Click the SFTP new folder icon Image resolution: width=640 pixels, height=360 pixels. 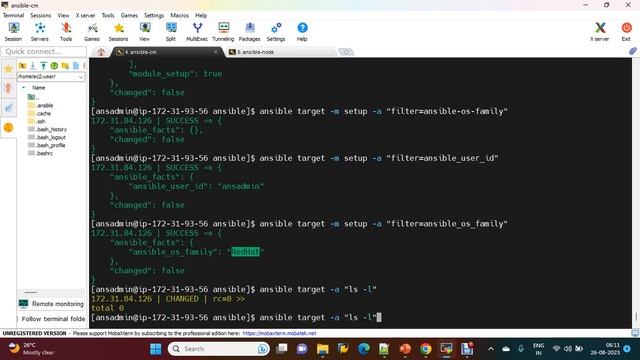click(65, 66)
